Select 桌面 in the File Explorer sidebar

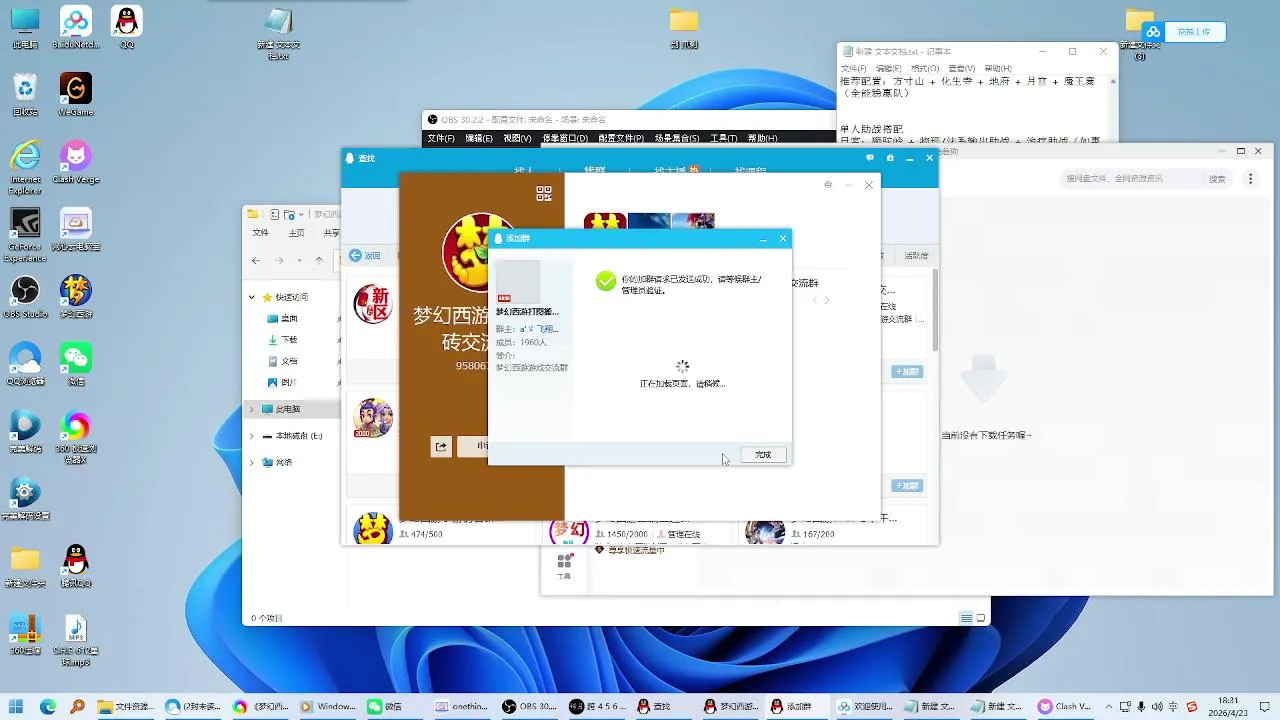[x=289, y=318]
